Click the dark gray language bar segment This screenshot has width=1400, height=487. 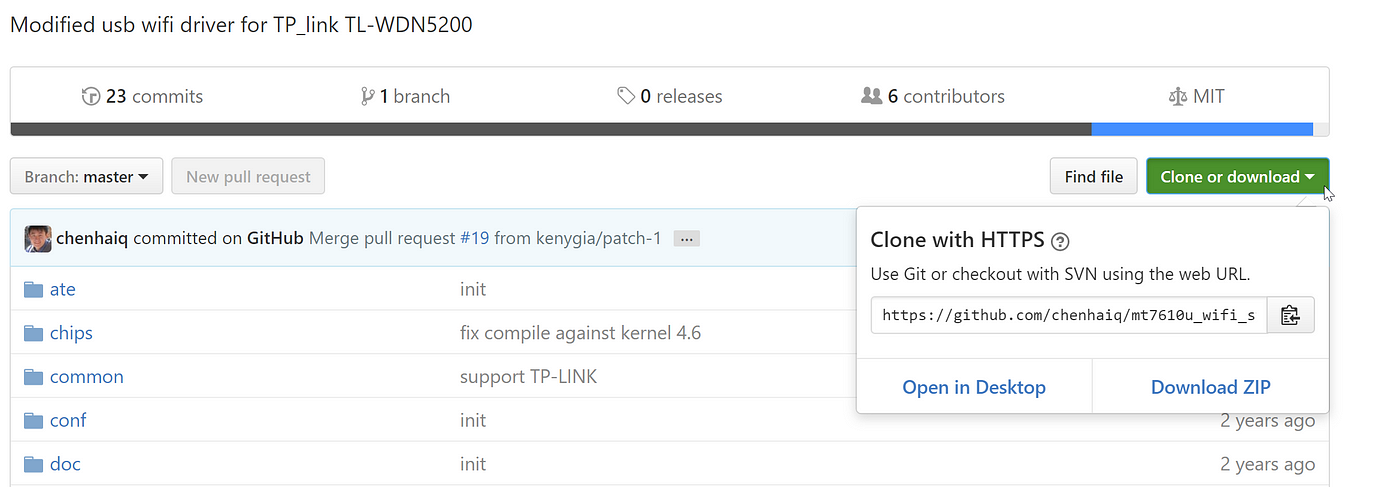tap(550, 129)
